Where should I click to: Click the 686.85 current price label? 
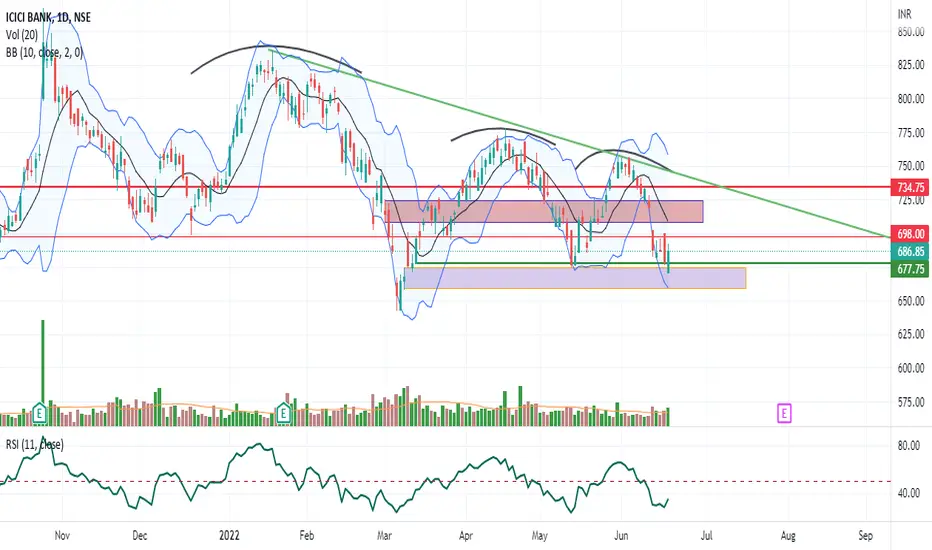pos(910,252)
